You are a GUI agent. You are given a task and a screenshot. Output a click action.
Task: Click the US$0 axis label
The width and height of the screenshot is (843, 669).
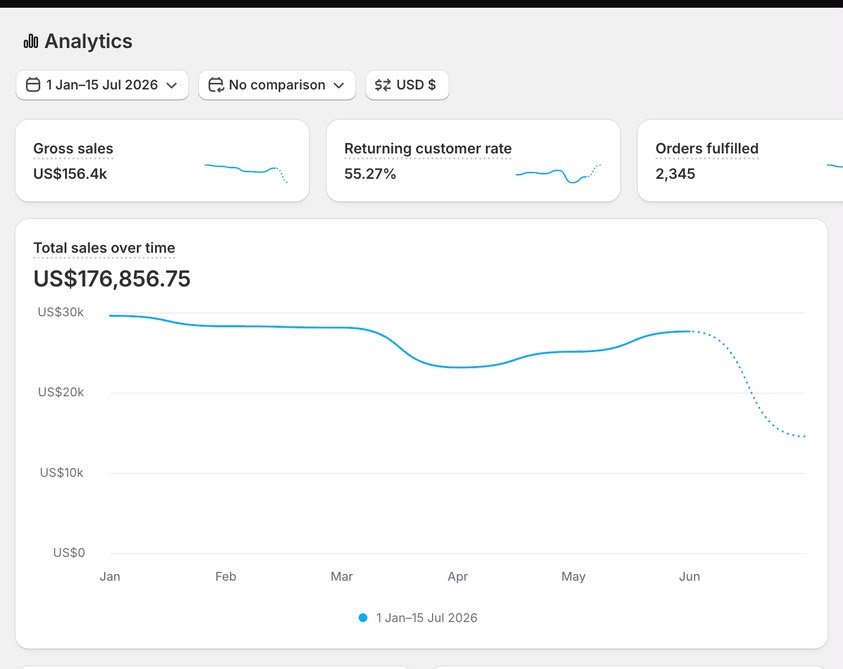[x=69, y=553]
